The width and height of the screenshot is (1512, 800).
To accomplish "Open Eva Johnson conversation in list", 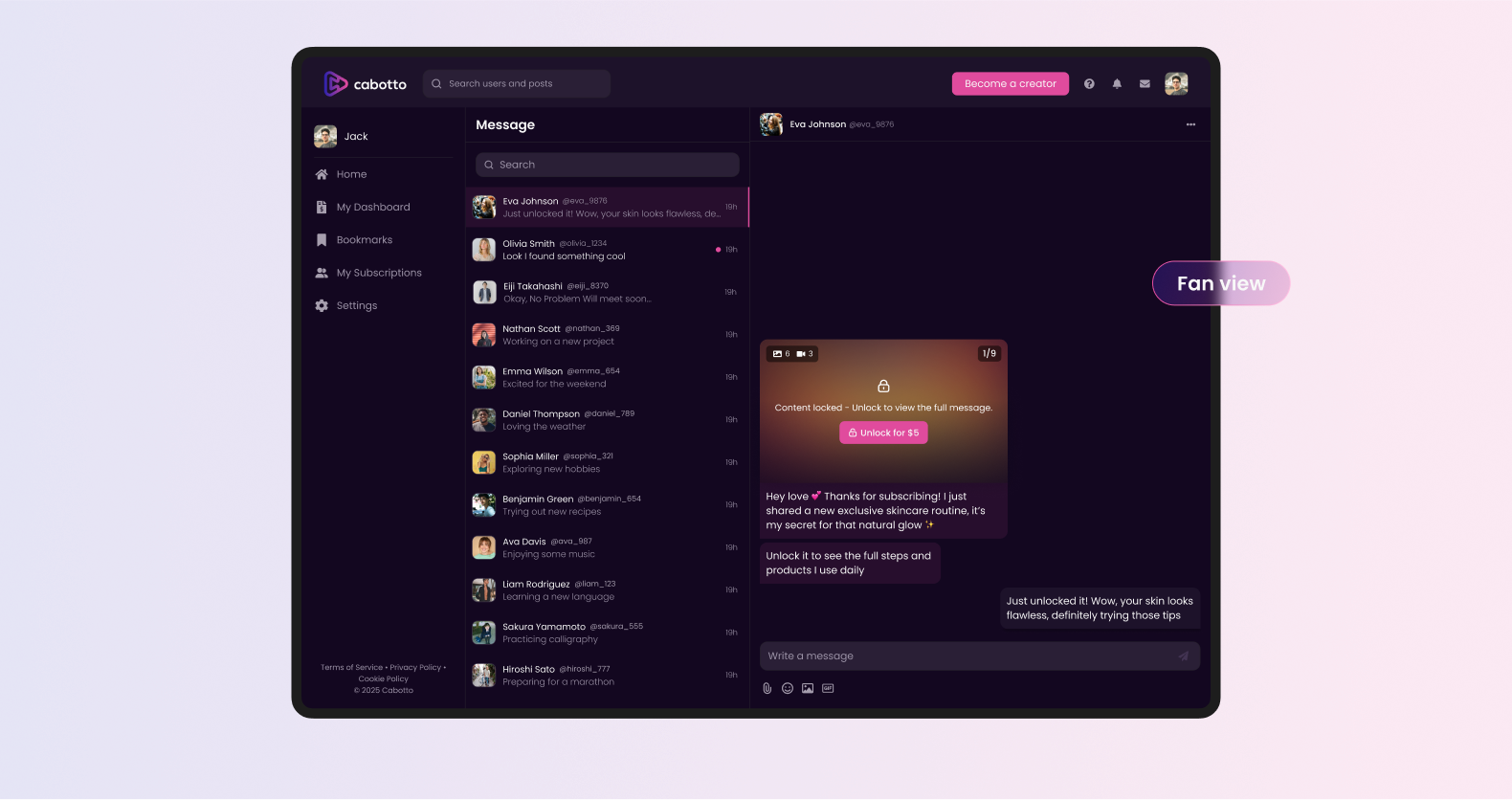I will [x=607, y=208].
